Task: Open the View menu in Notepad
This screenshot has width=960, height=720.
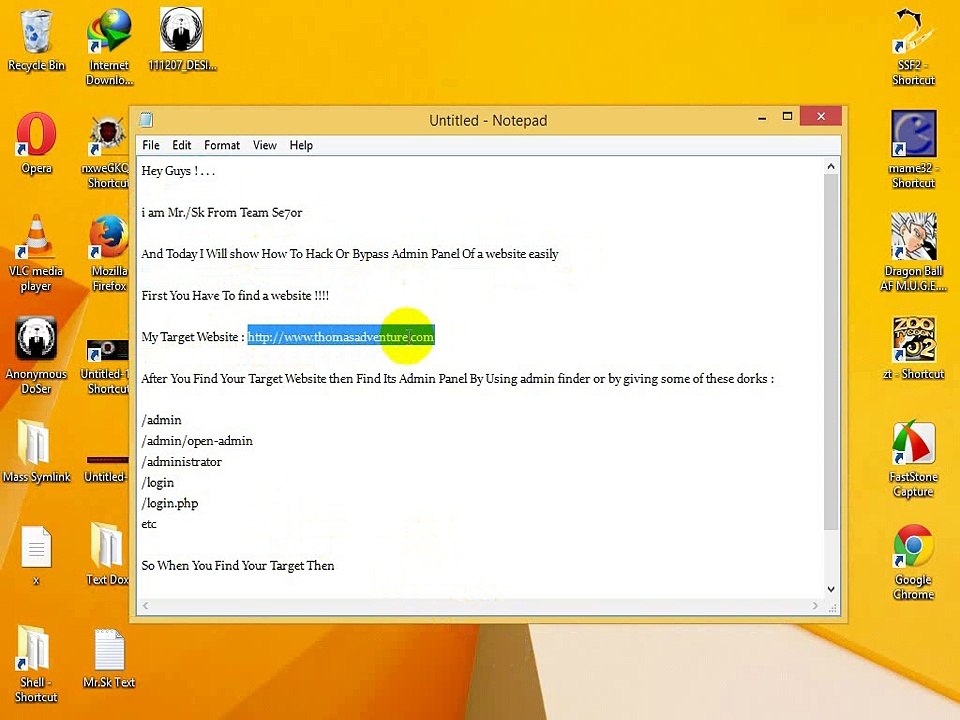Action: coord(264,145)
